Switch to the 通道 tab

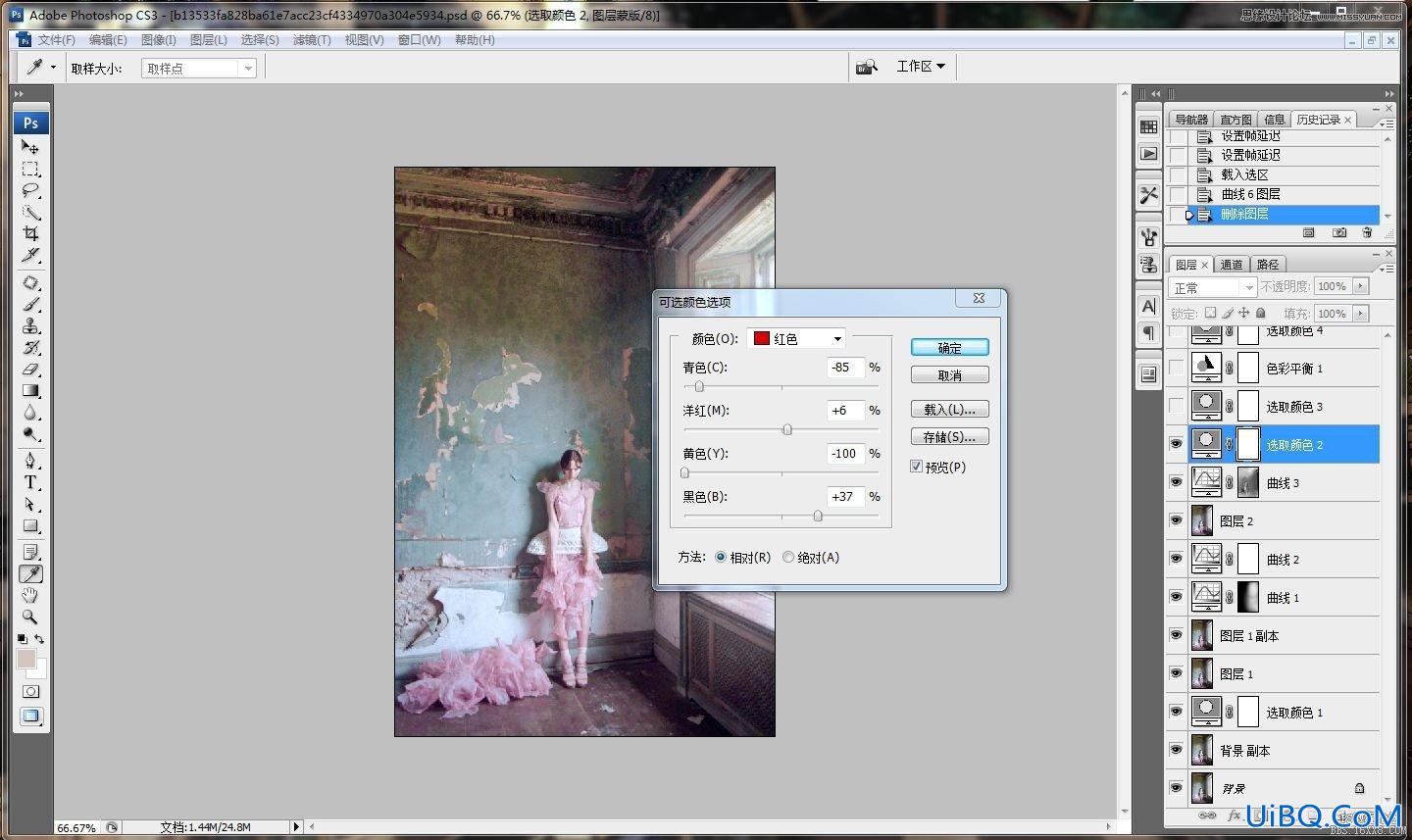[x=1232, y=265]
